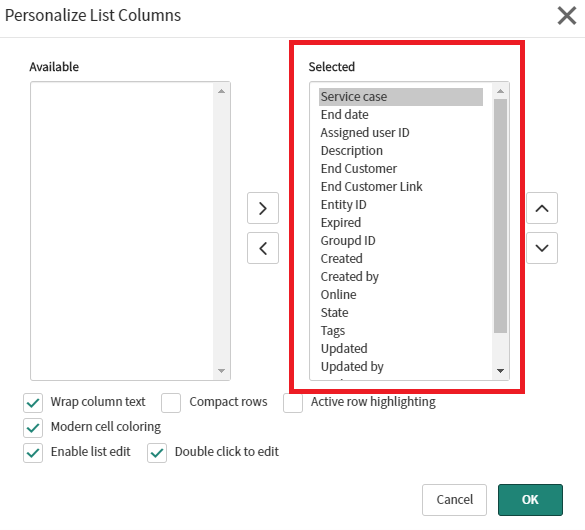Screen dimensions: 585x530
Task: Click the Selected list scrollbar thumb
Action: coord(500,216)
